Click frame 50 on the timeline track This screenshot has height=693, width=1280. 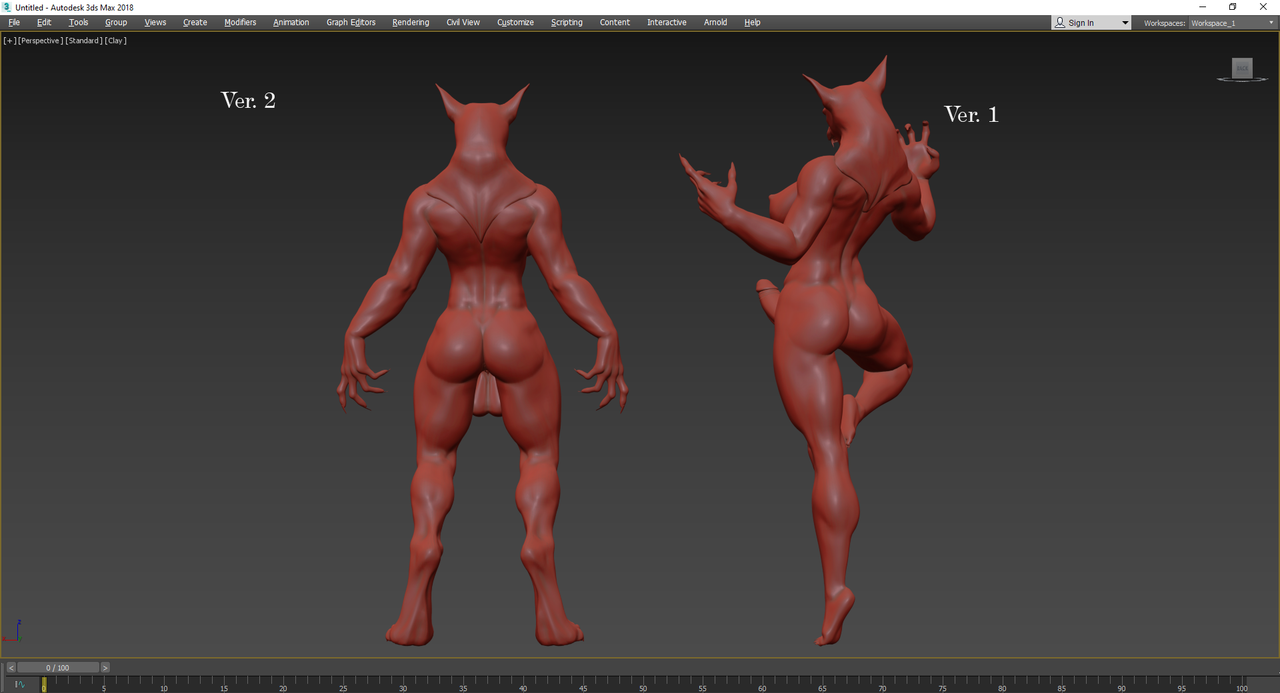pyautogui.click(x=643, y=684)
